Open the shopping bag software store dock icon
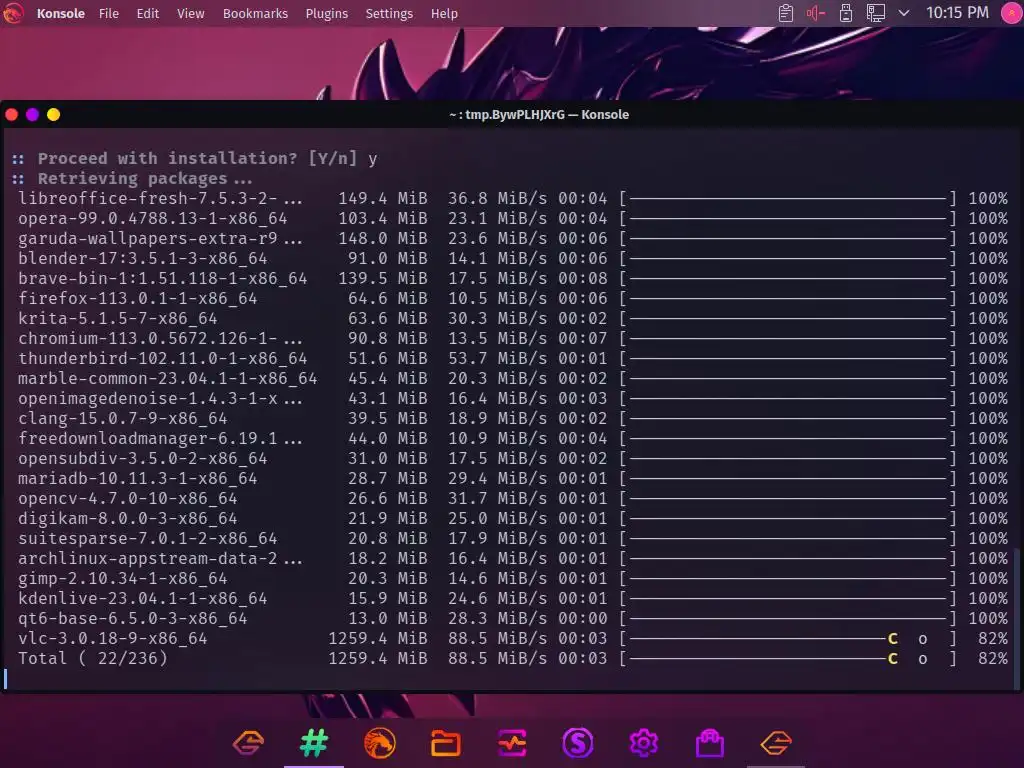The width and height of the screenshot is (1024, 768). pyautogui.click(x=710, y=743)
